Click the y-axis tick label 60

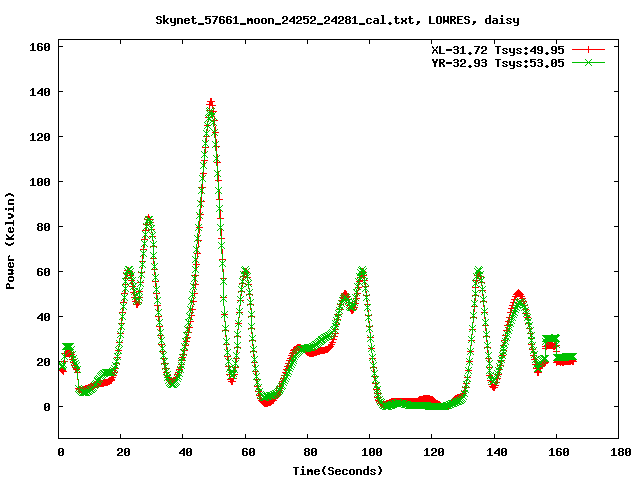[44, 272]
